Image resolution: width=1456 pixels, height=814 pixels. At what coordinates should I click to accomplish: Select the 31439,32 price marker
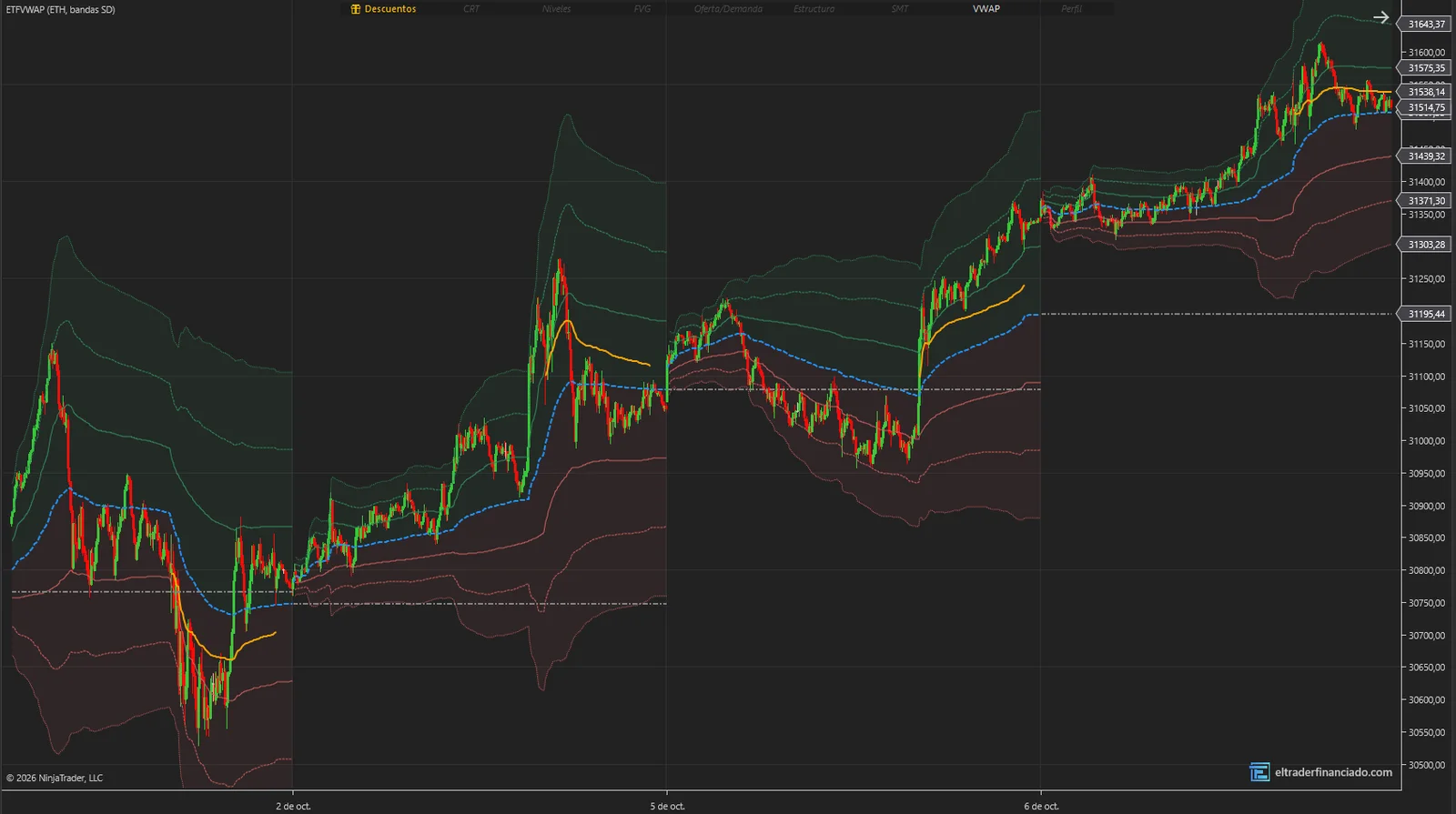click(x=1425, y=156)
